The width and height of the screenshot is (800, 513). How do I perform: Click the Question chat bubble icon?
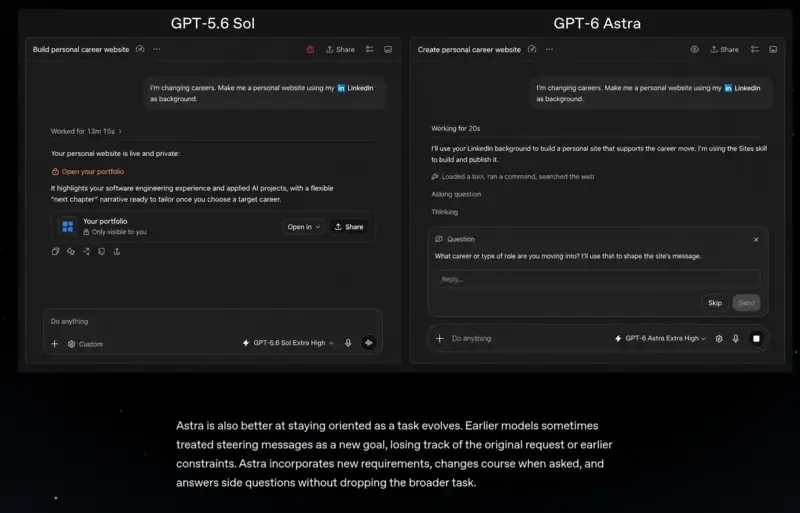pyautogui.click(x=439, y=239)
